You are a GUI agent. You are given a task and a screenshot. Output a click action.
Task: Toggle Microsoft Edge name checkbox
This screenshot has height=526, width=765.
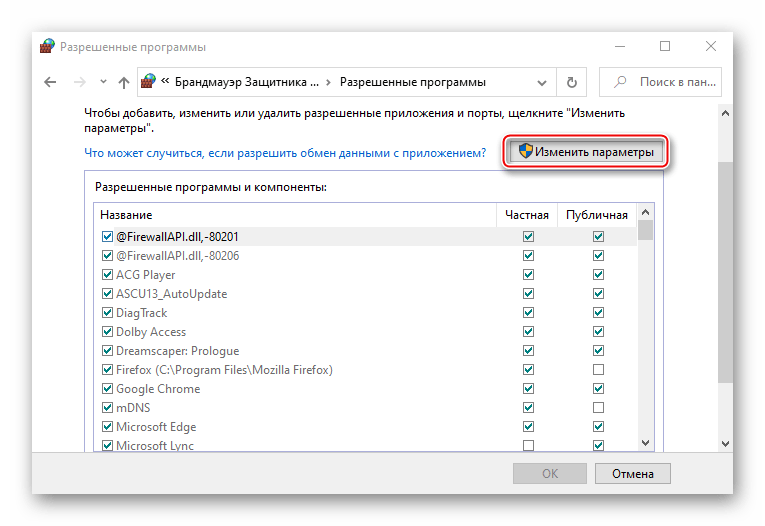pyautogui.click(x=107, y=427)
